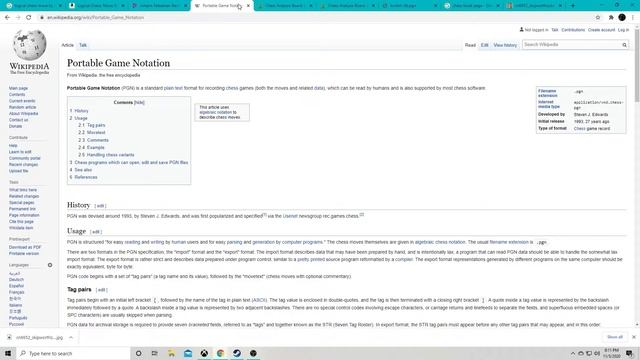Show hidden system tray icons
Screen dimensions: 640x360
pos(573,353)
